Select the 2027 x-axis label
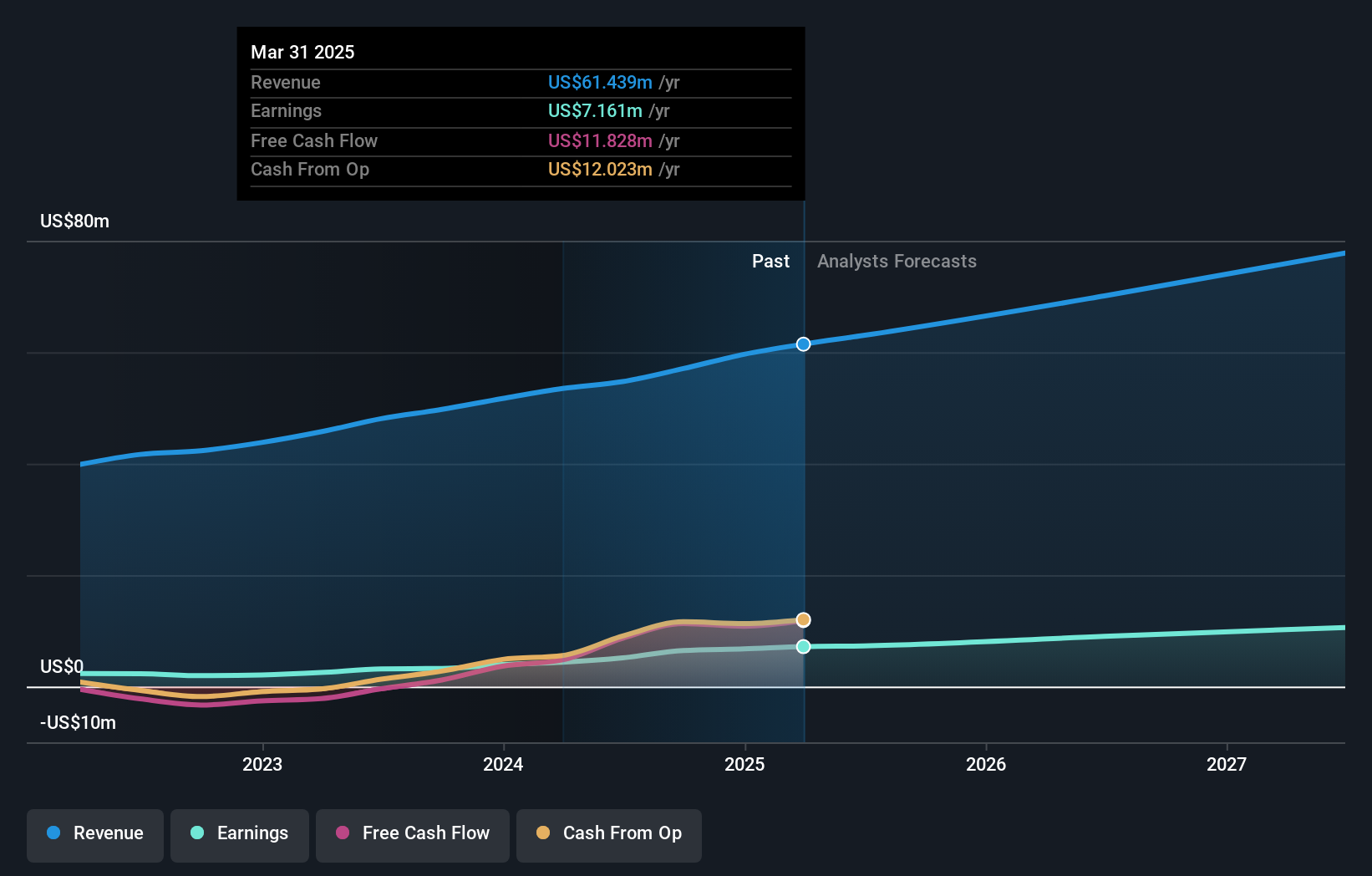This screenshot has height=876, width=1372. click(x=1227, y=764)
